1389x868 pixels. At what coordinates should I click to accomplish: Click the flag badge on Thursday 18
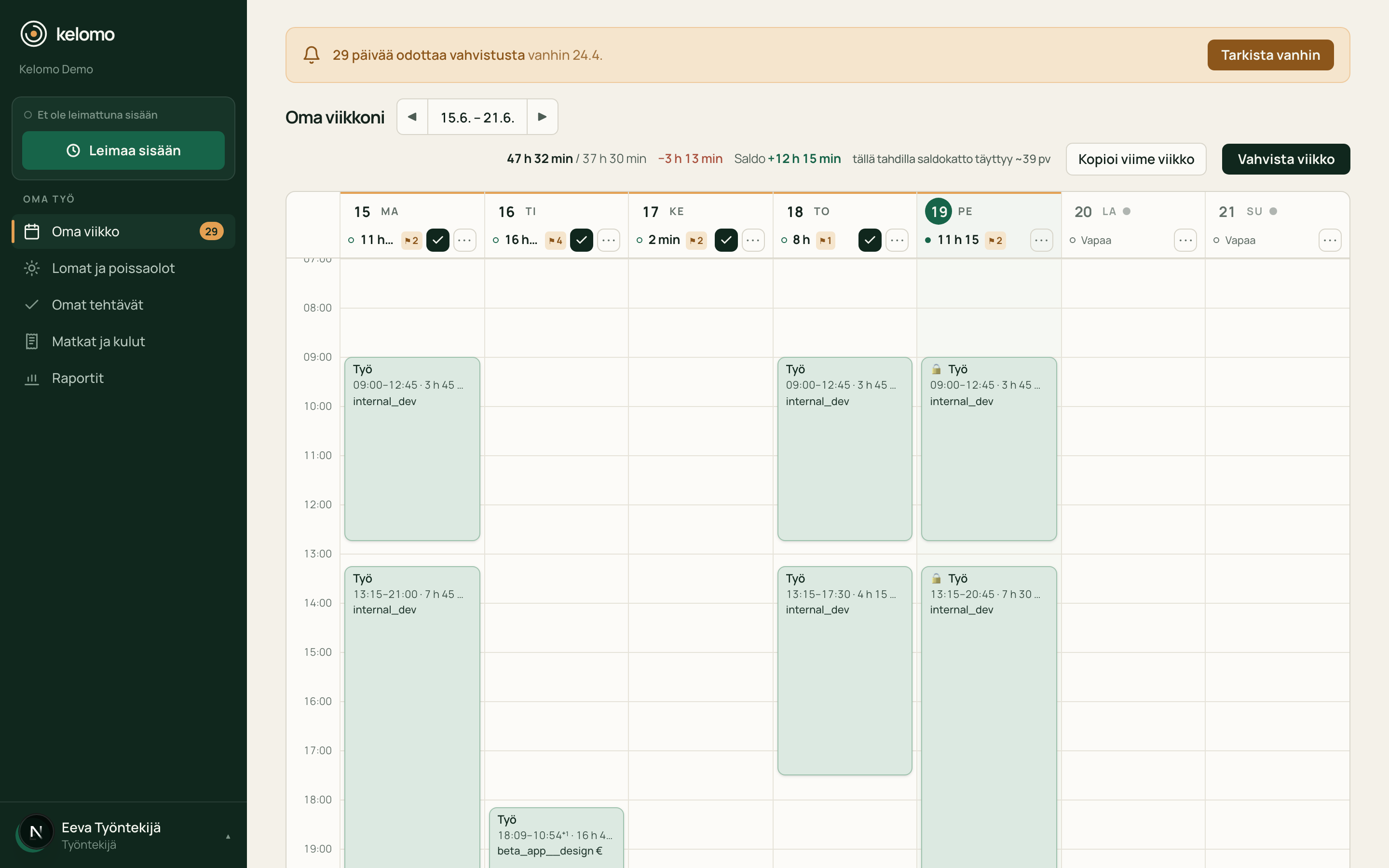pyautogui.click(x=825, y=241)
